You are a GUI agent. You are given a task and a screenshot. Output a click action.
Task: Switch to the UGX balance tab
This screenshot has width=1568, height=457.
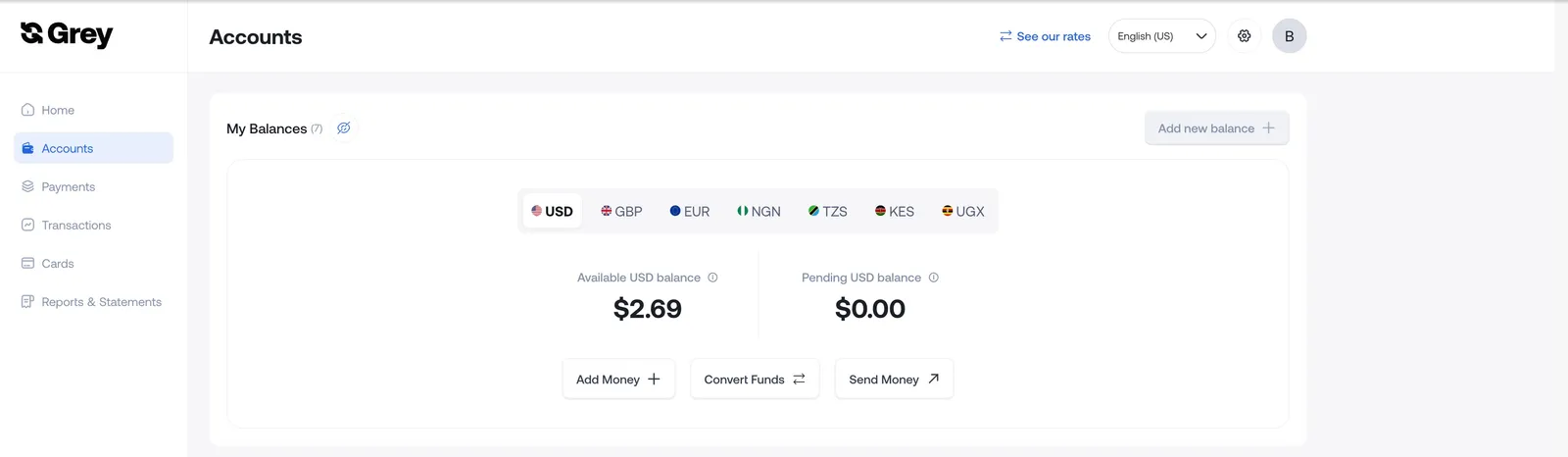click(x=962, y=211)
